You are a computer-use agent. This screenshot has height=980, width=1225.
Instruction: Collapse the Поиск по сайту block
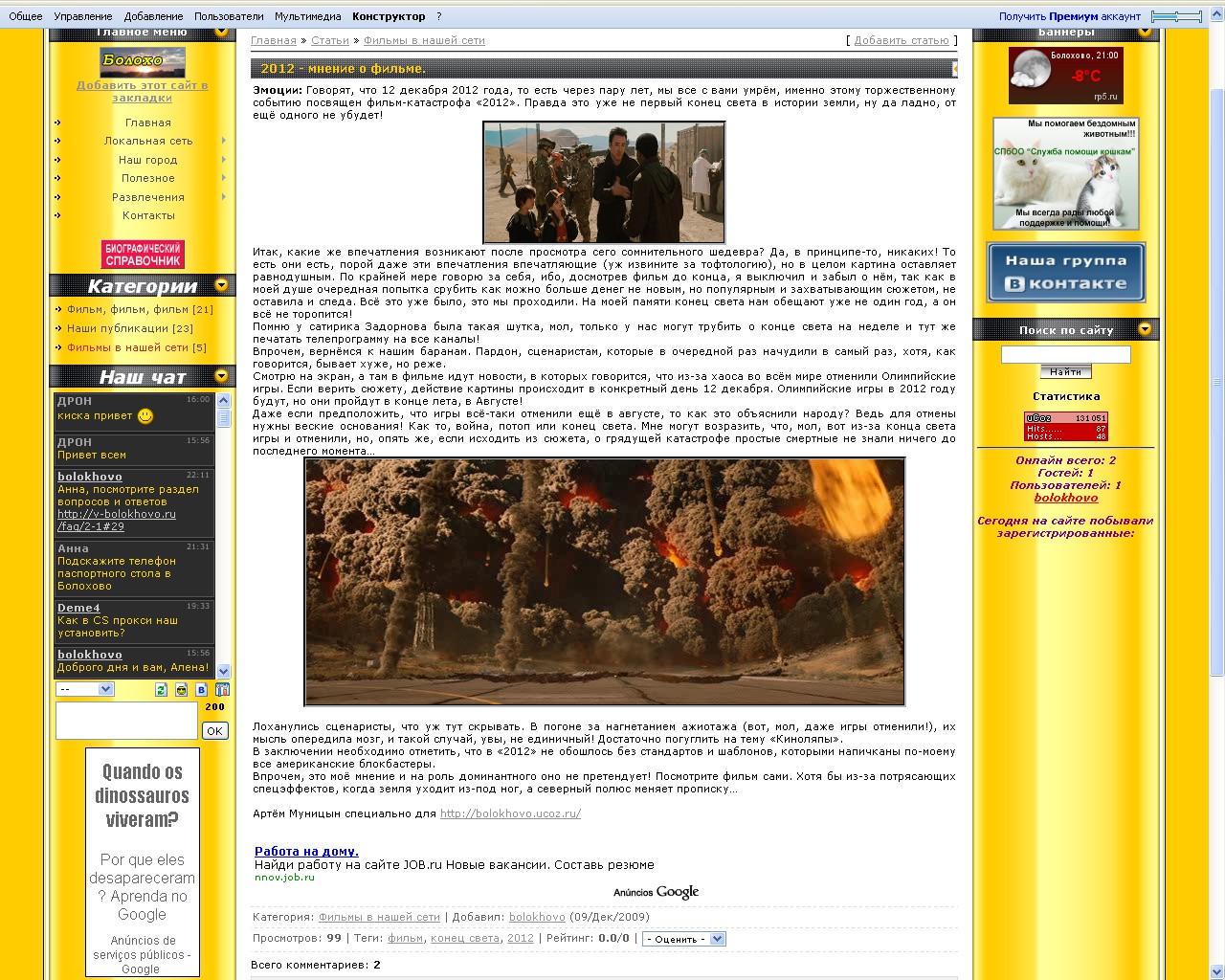coord(1145,329)
